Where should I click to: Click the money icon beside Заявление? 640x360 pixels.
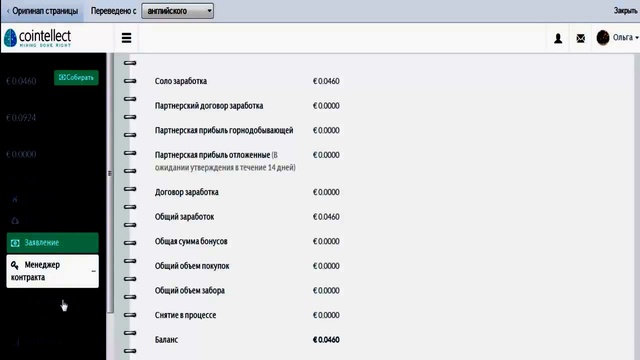[x=15, y=243]
